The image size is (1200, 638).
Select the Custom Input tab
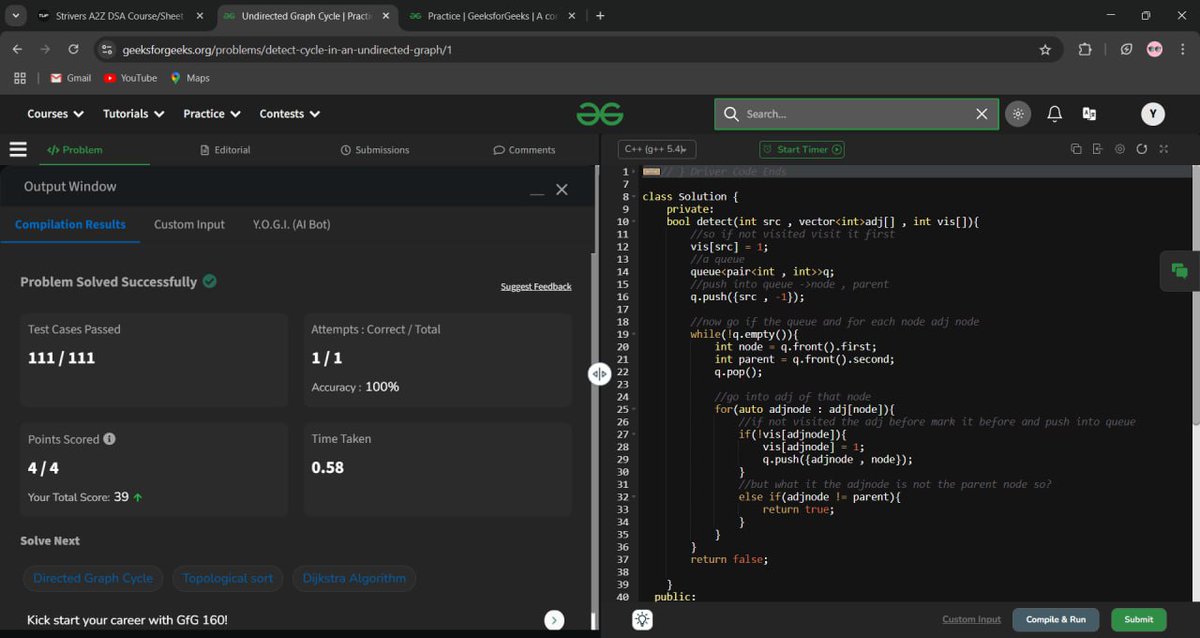[189, 224]
